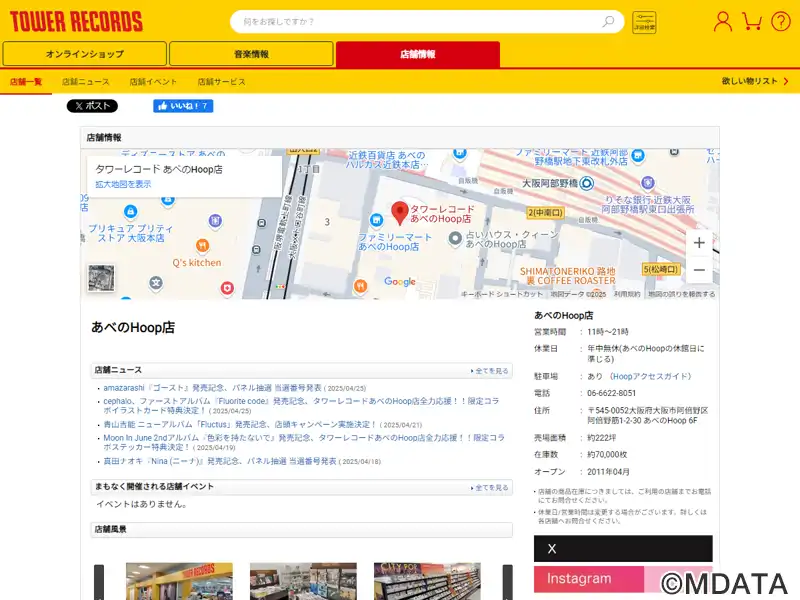Click the red Tower Records map pin
800x600 pixels.
coord(399,213)
